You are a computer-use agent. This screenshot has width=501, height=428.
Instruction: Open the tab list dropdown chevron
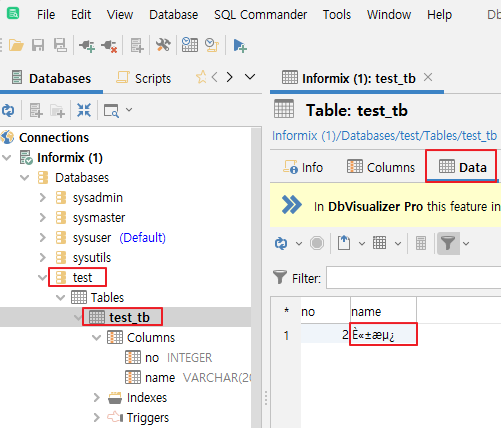(250, 77)
